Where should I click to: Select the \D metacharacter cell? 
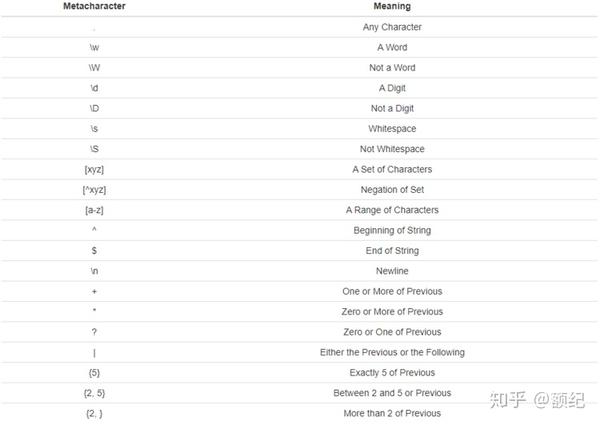point(93,108)
